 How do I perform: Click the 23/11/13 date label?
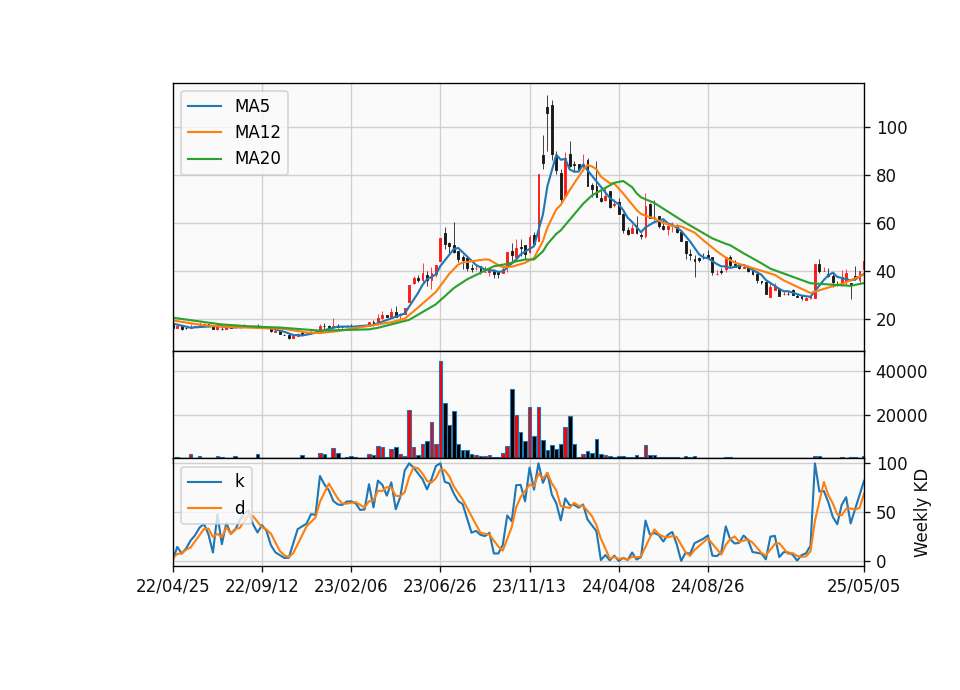pyautogui.click(x=529, y=586)
